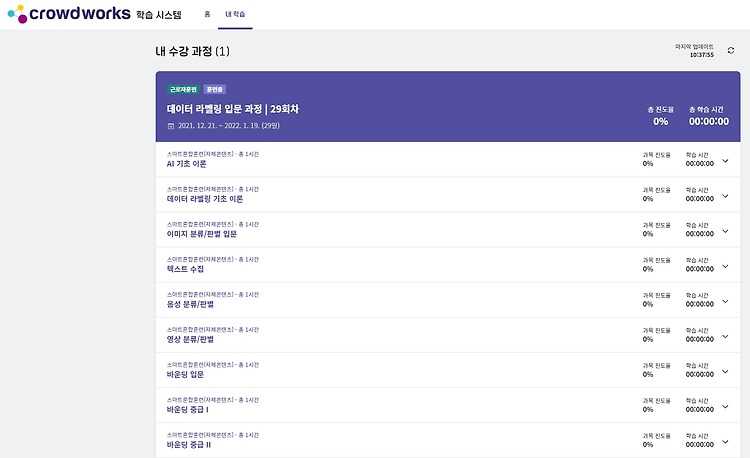This screenshot has width=750, height=458.
Task: Expand the 바운딩 입문 row
Action: 725,371
